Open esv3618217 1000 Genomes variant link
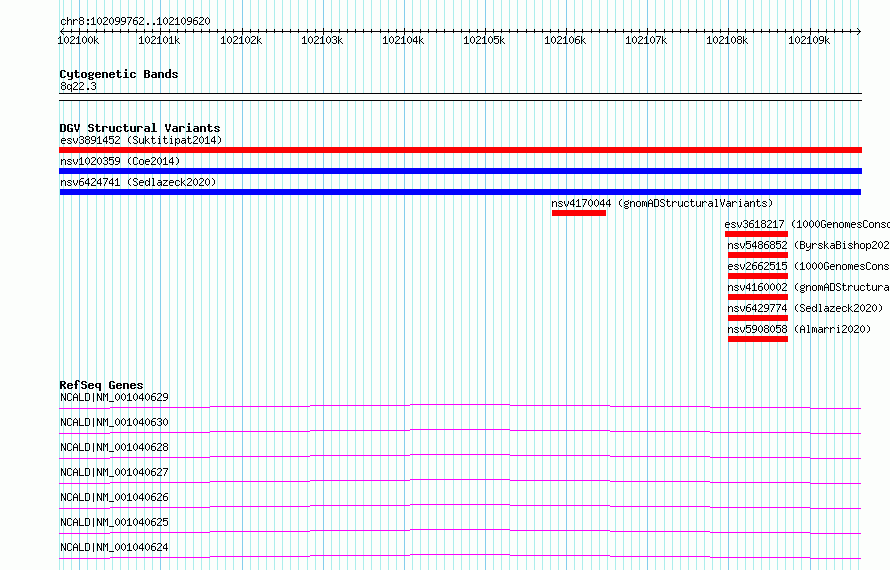 click(807, 224)
